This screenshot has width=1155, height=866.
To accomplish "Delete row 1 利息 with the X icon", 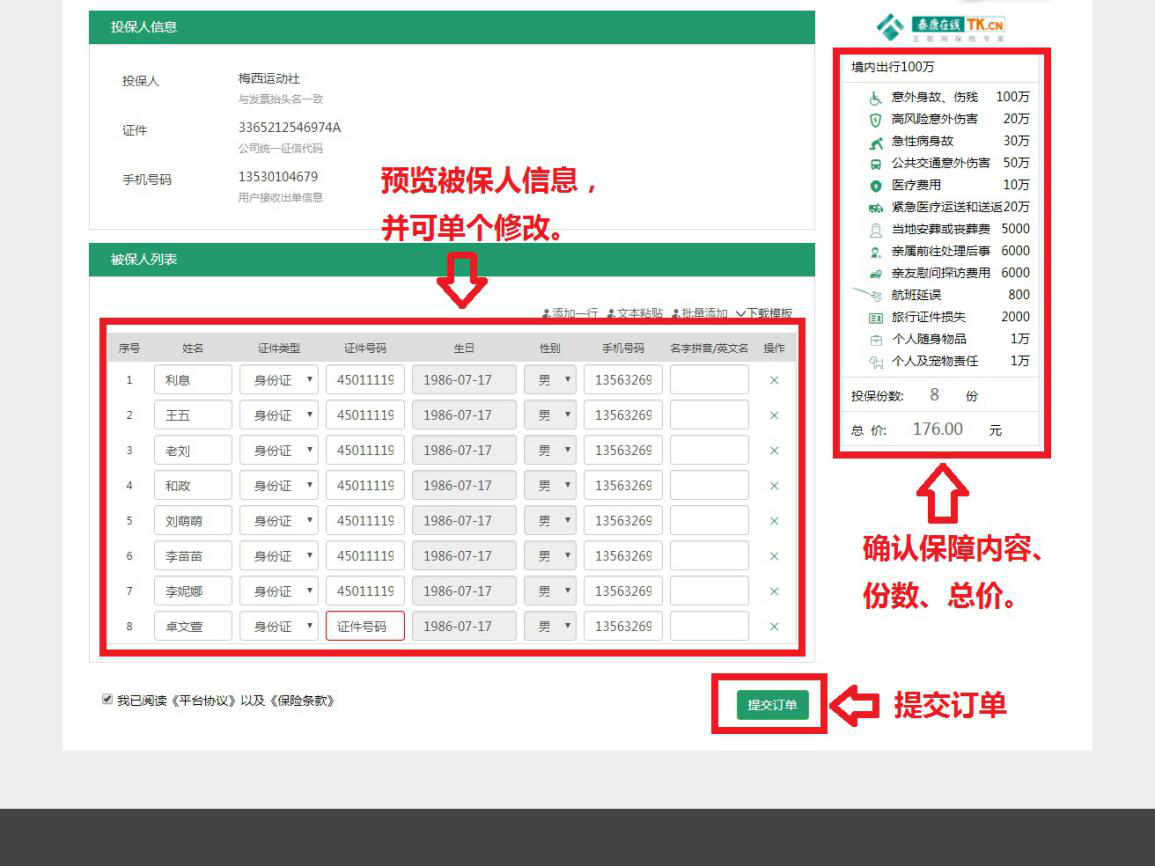I will (x=774, y=380).
